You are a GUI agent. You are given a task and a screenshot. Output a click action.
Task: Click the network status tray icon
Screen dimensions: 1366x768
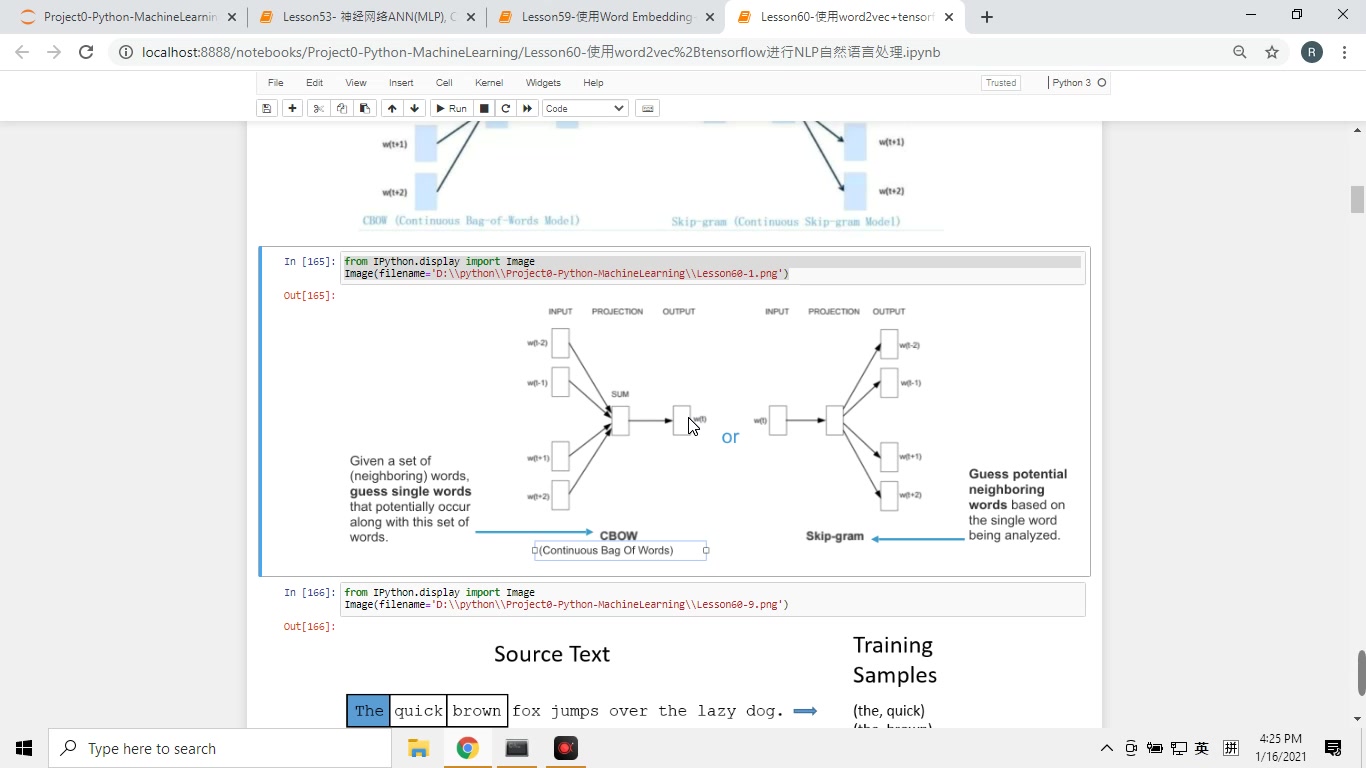coord(1179,748)
